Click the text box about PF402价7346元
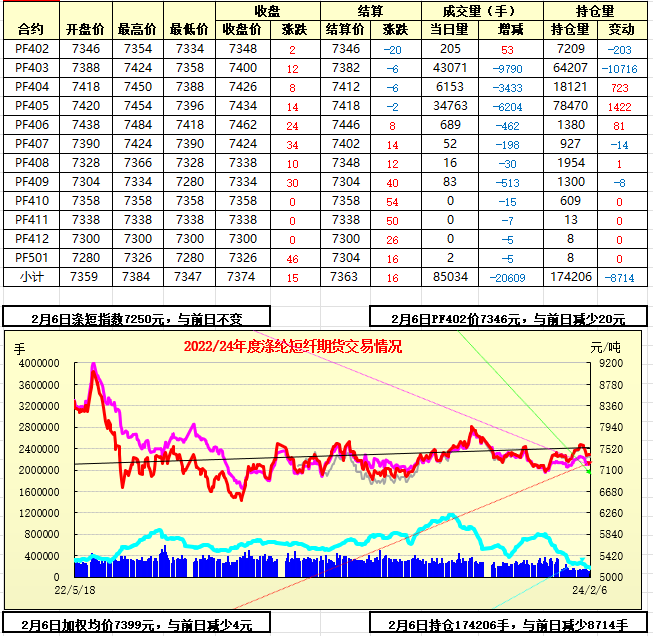This screenshot has width=653, height=636. (x=508, y=318)
